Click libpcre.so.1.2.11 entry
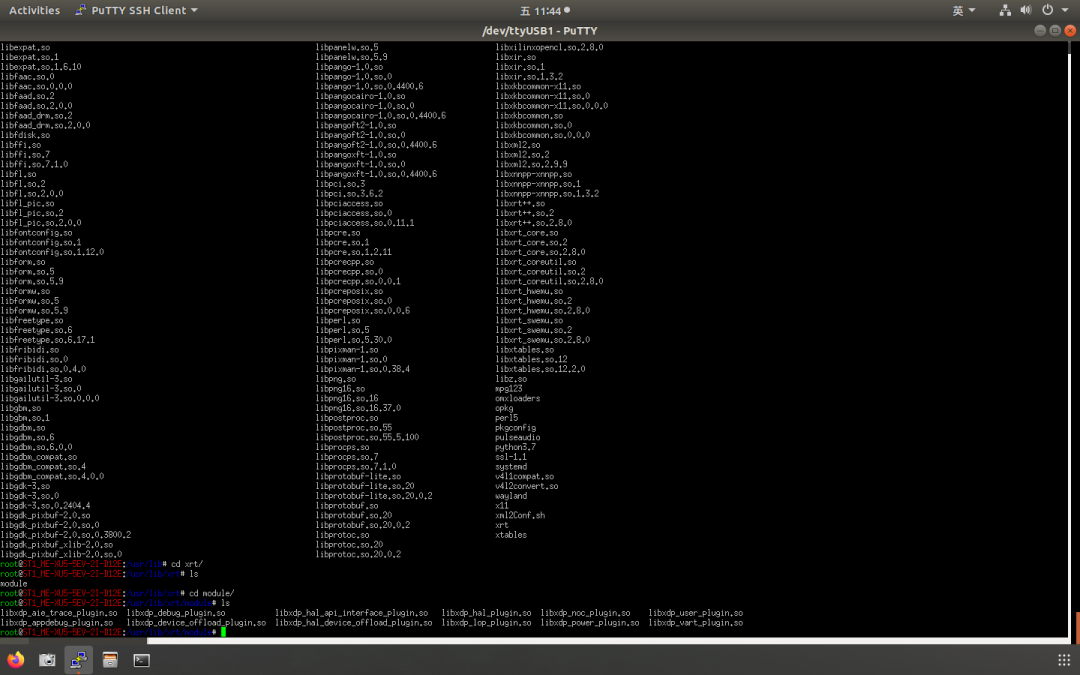This screenshot has width=1080, height=675. pyautogui.click(x=353, y=252)
